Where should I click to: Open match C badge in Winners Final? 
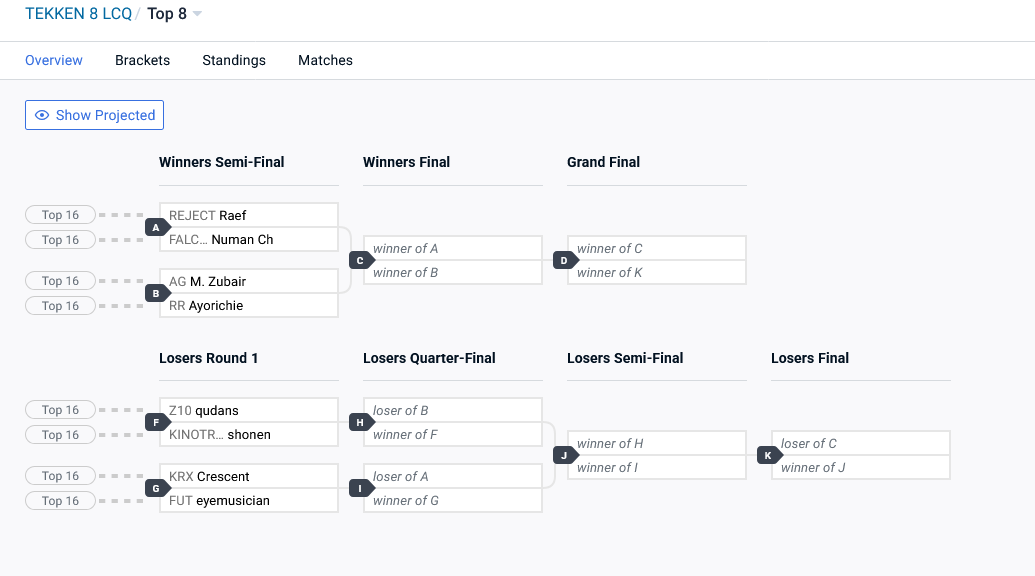[x=361, y=261]
